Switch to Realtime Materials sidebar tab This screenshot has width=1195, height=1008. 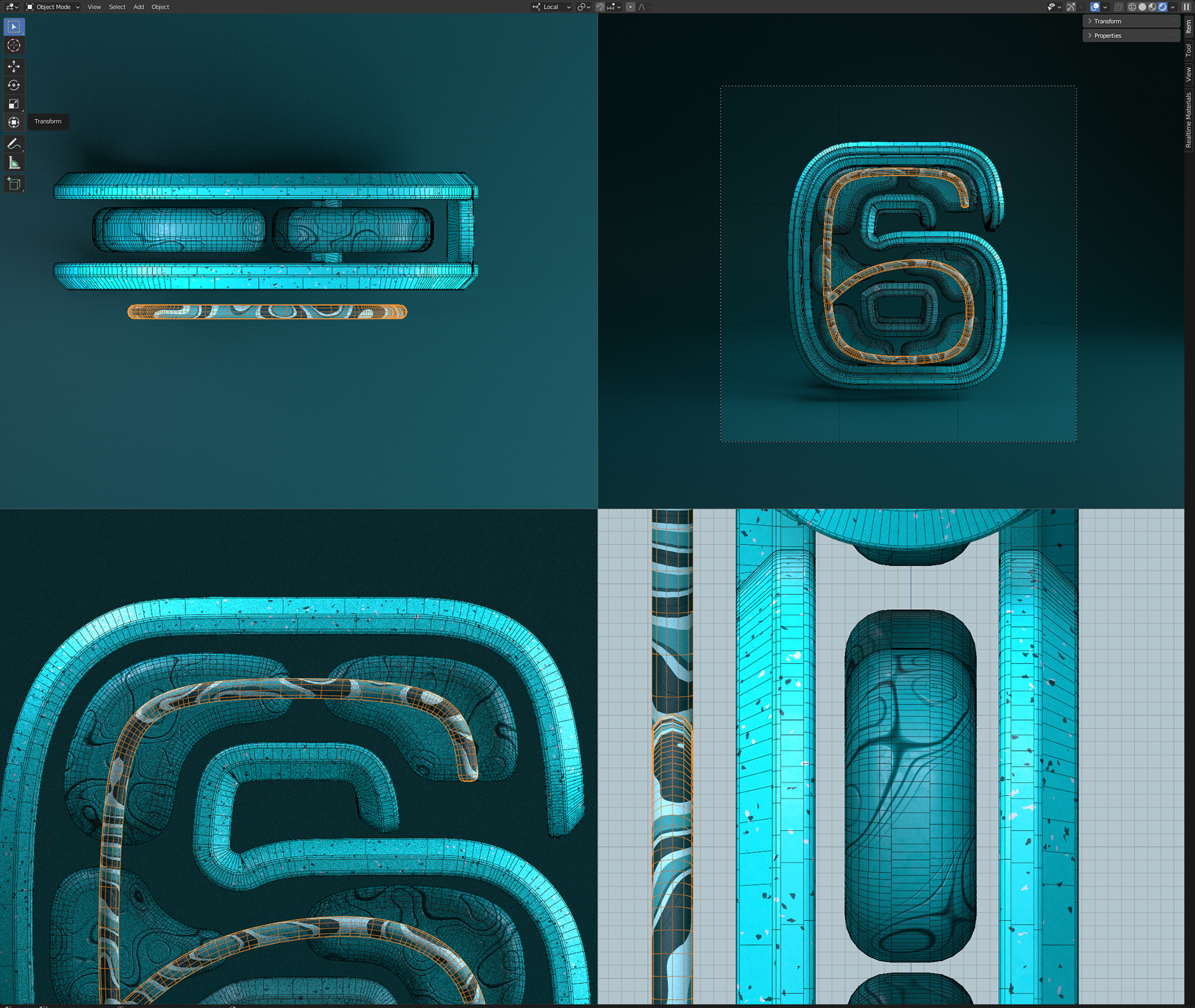[1188, 119]
